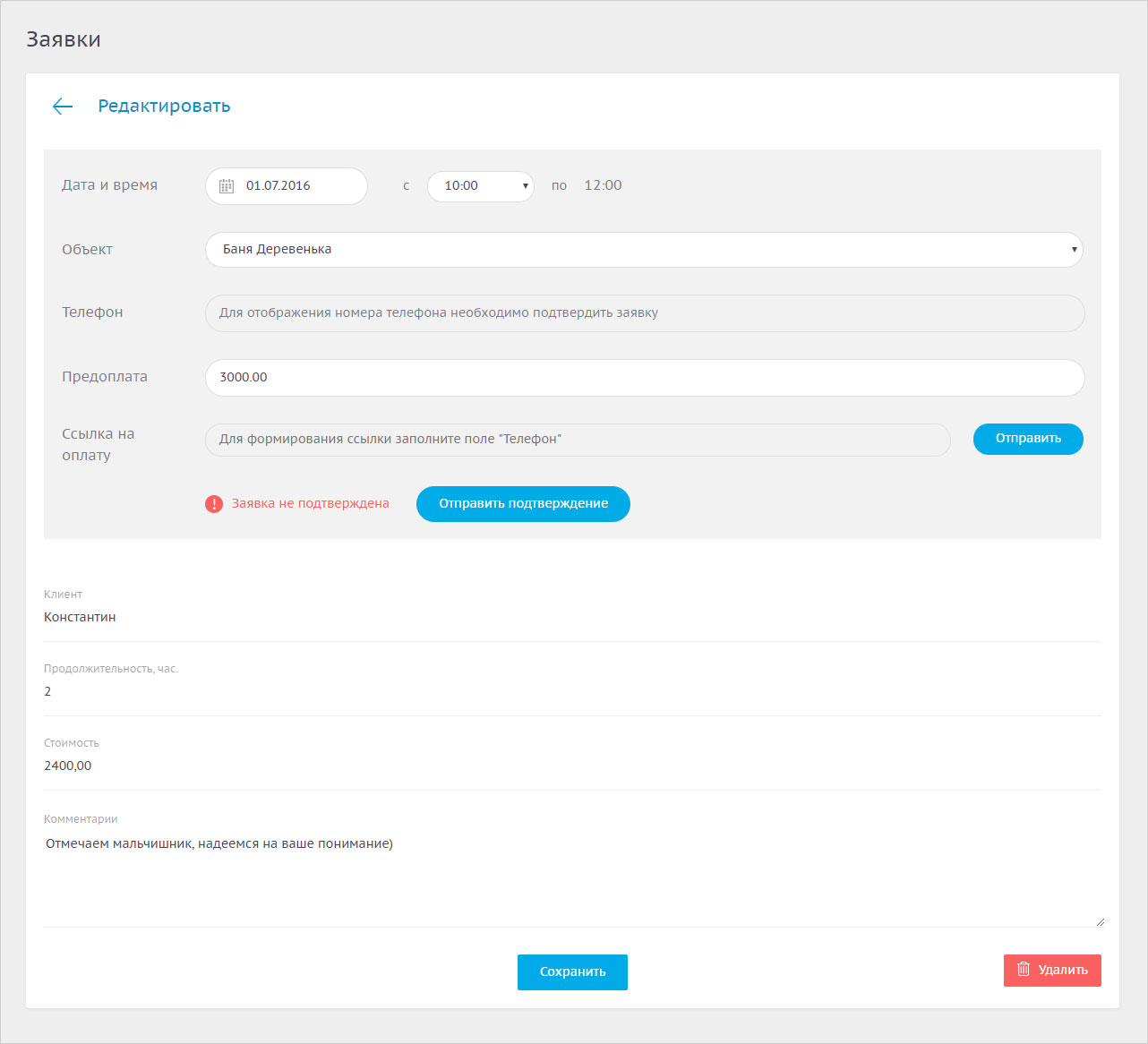Click the Клиент value Константин
This screenshot has width=1148, height=1044.
(80, 617)
